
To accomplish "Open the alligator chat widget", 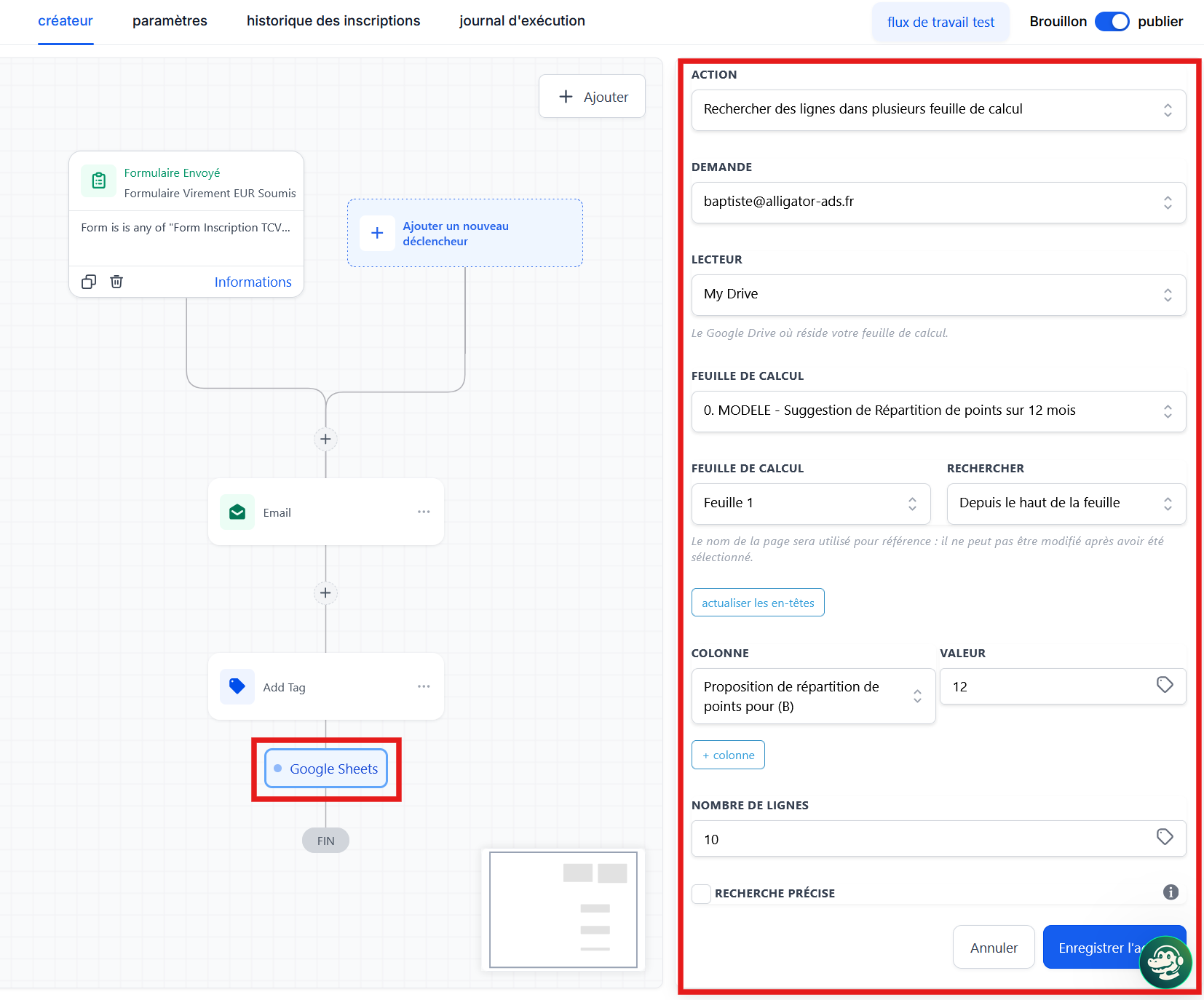I will [x=1165, y=962].
